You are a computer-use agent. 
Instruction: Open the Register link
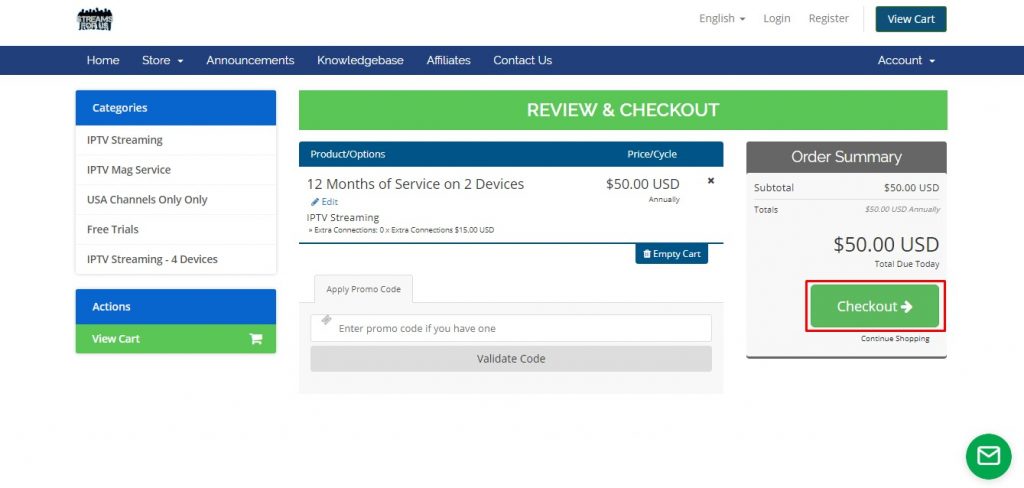(828, 19)
